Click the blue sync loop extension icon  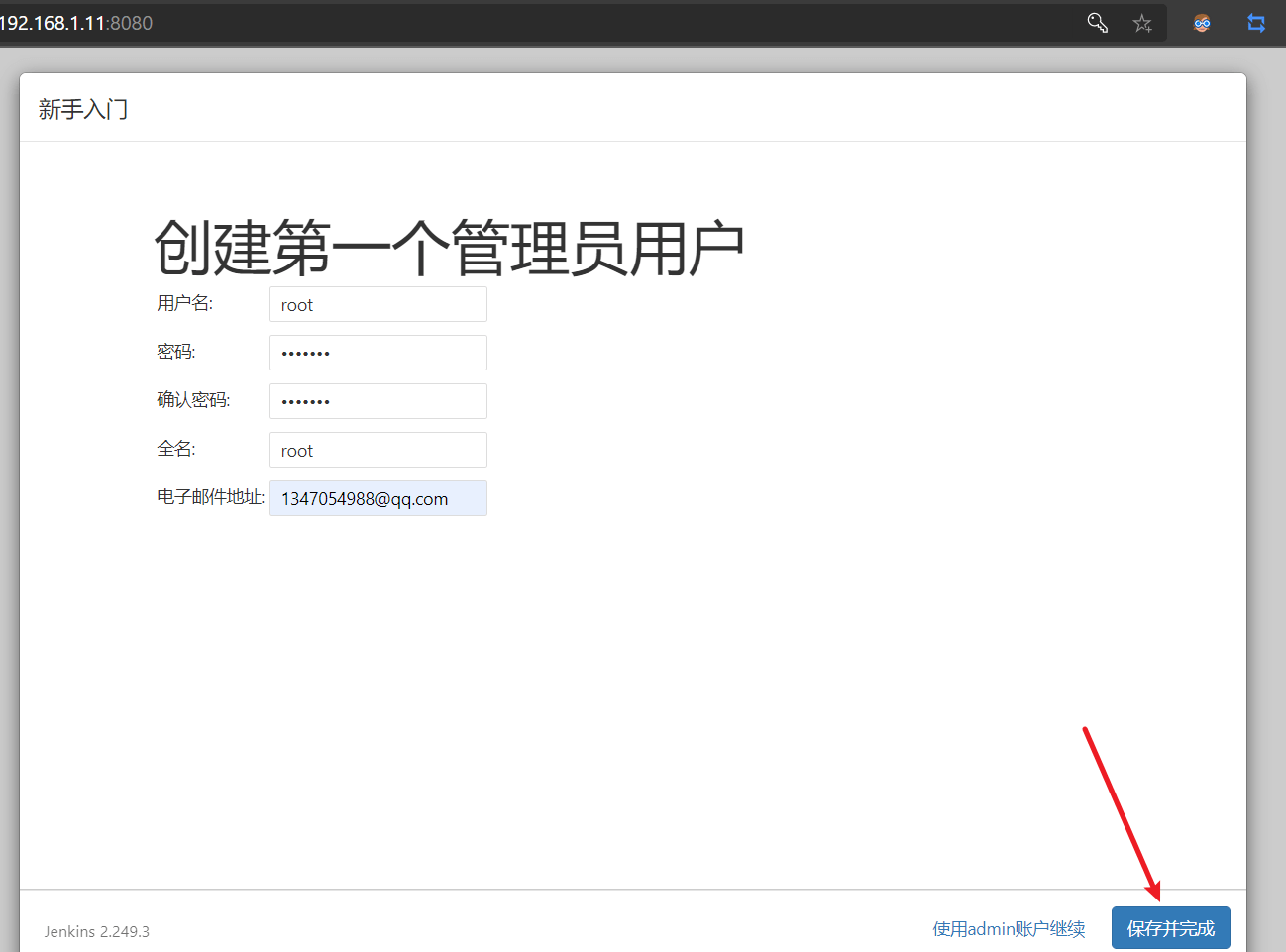click(x=1256, y=22)
